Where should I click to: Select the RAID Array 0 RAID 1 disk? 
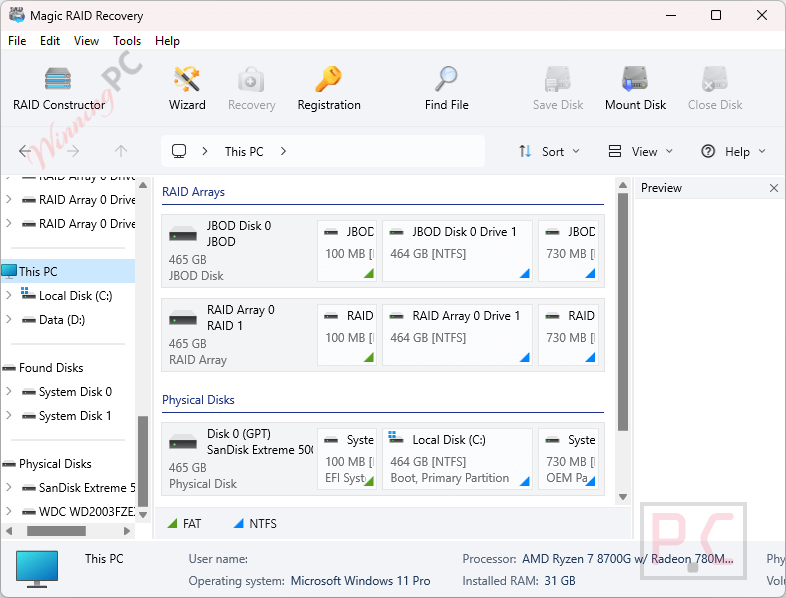(x=239, y=334)
